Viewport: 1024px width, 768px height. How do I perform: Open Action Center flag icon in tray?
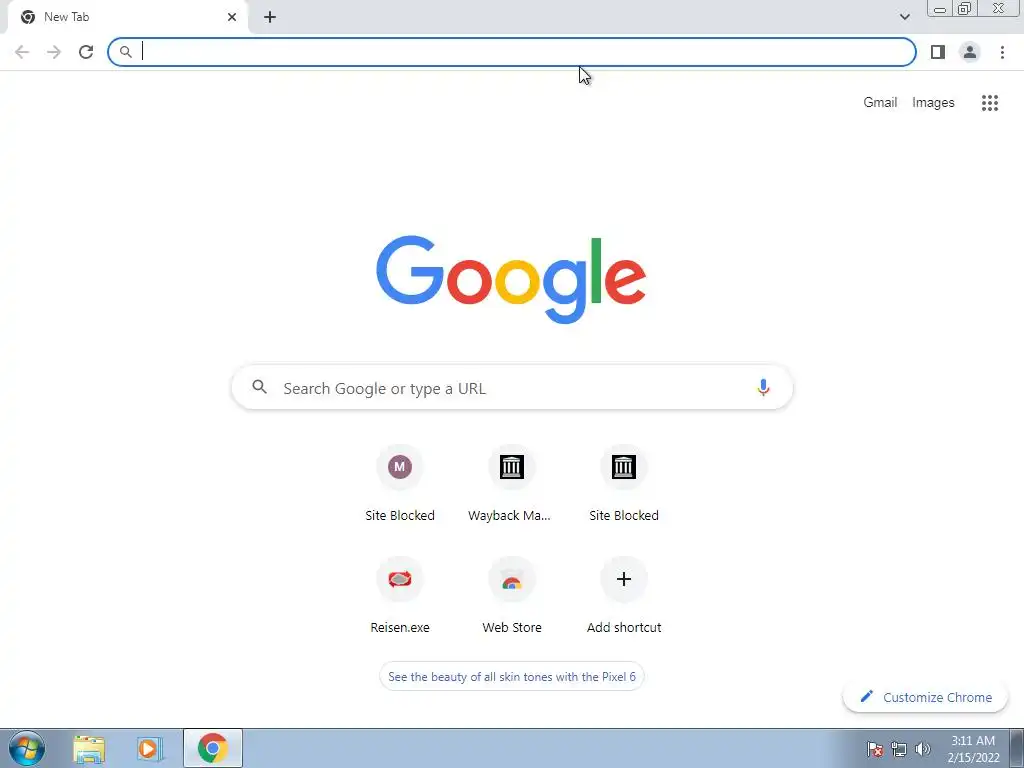click(874, 749)
